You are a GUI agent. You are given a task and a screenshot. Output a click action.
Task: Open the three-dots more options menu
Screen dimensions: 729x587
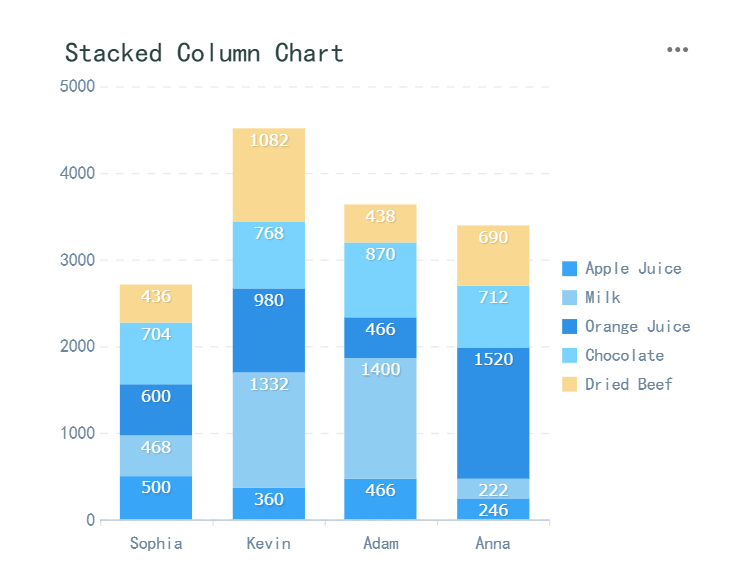point(678,50)
